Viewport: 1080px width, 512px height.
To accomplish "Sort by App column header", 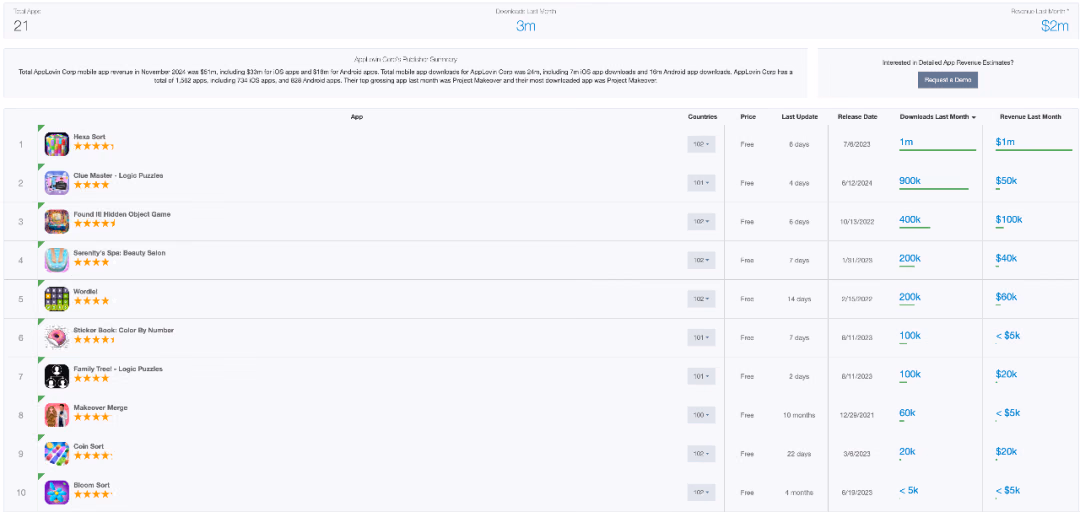I will (x=356, y=116).
